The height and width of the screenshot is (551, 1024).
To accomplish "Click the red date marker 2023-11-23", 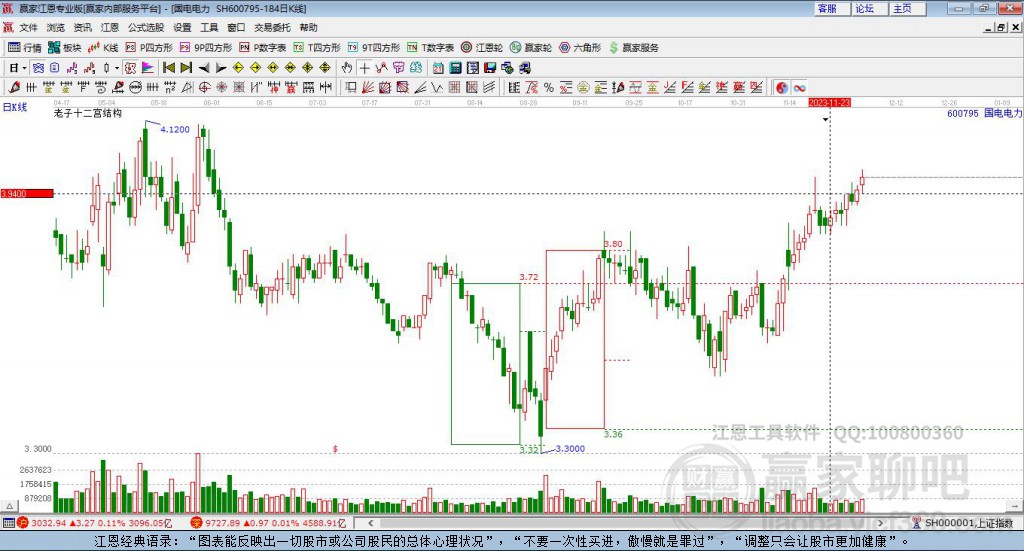I will pos(829,103).
